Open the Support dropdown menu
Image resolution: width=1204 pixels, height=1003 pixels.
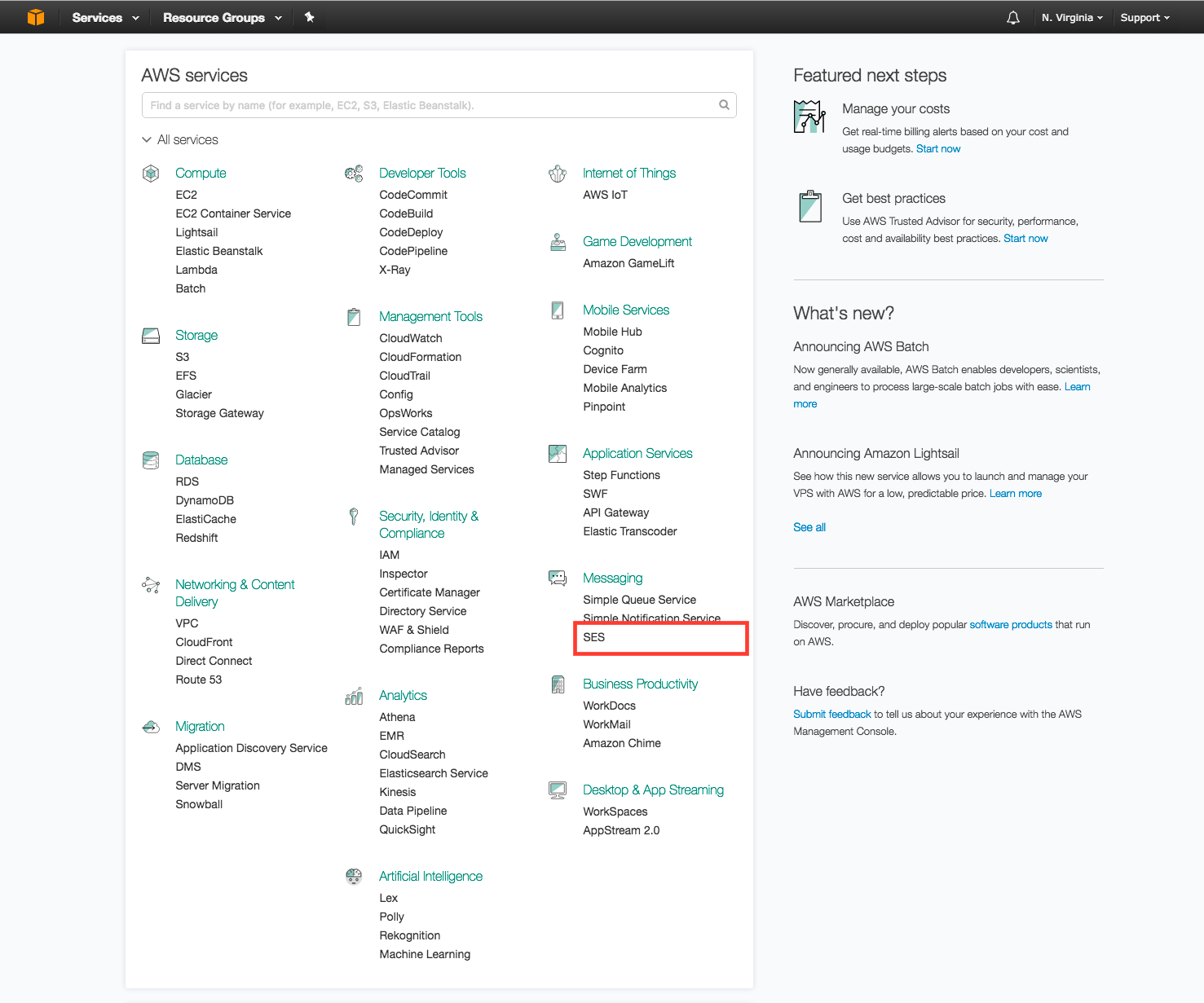coord(1144,17)
